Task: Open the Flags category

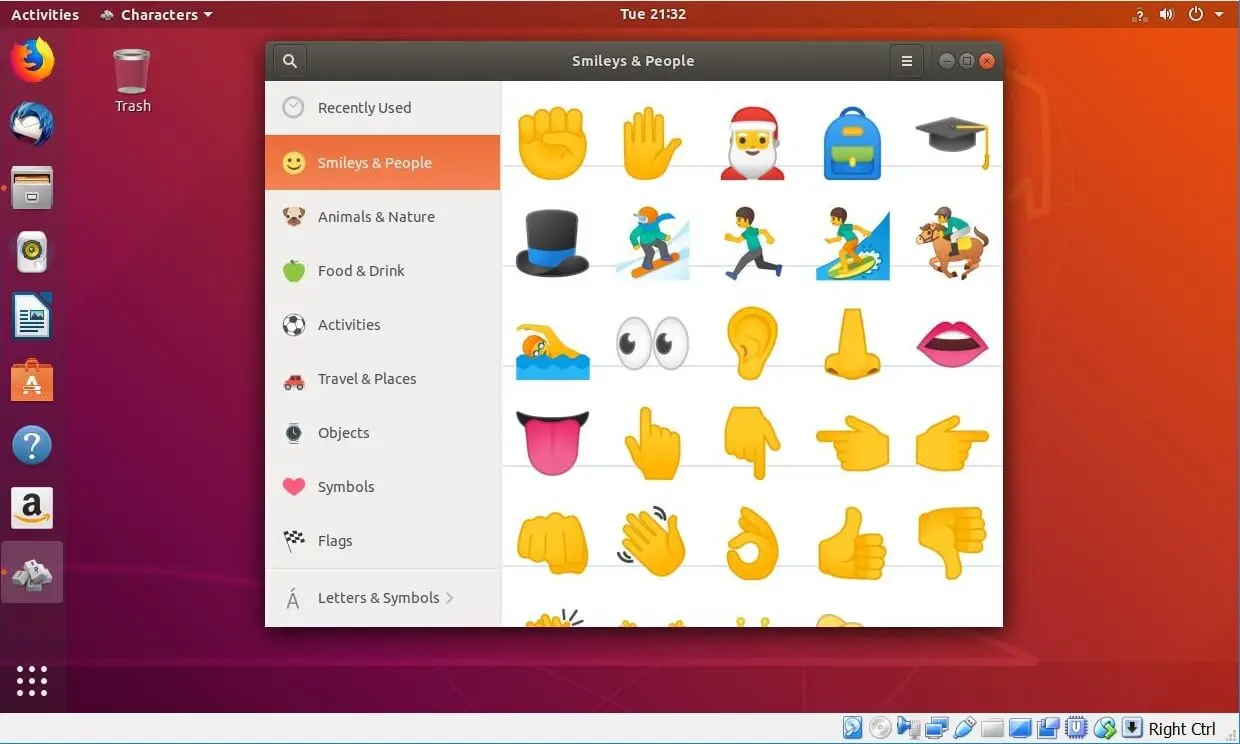Action: [383, 540]
